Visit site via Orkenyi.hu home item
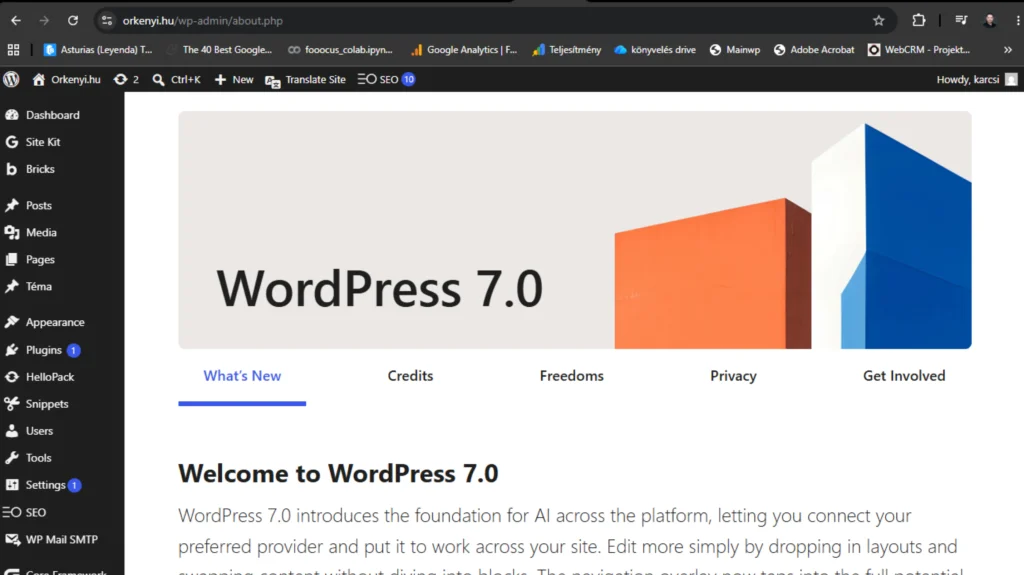This screenshot has height=575, width=1024. (x=67, y=79)
